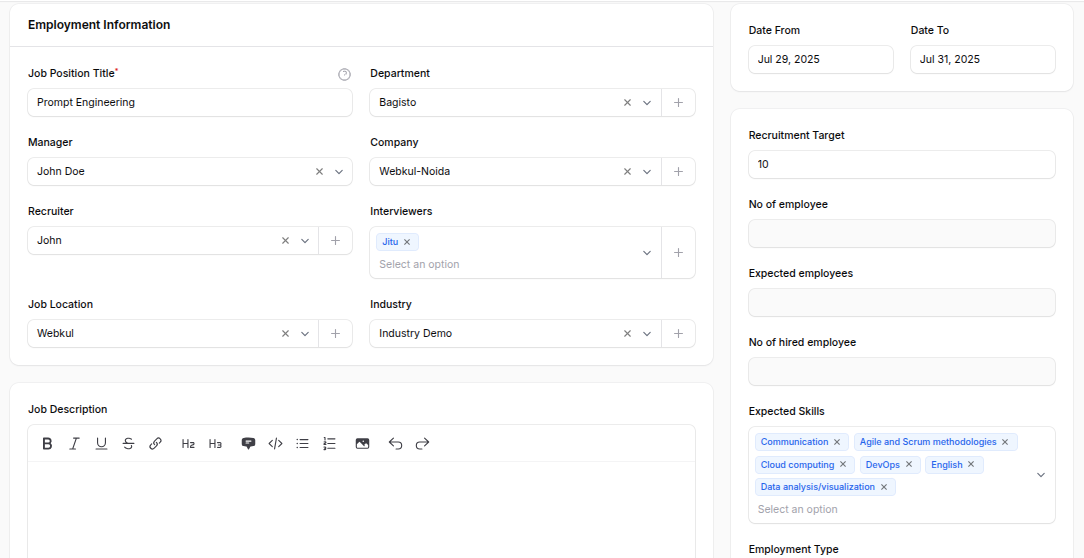
Task: Attach an image to Job Description
Action: [362, 444]
